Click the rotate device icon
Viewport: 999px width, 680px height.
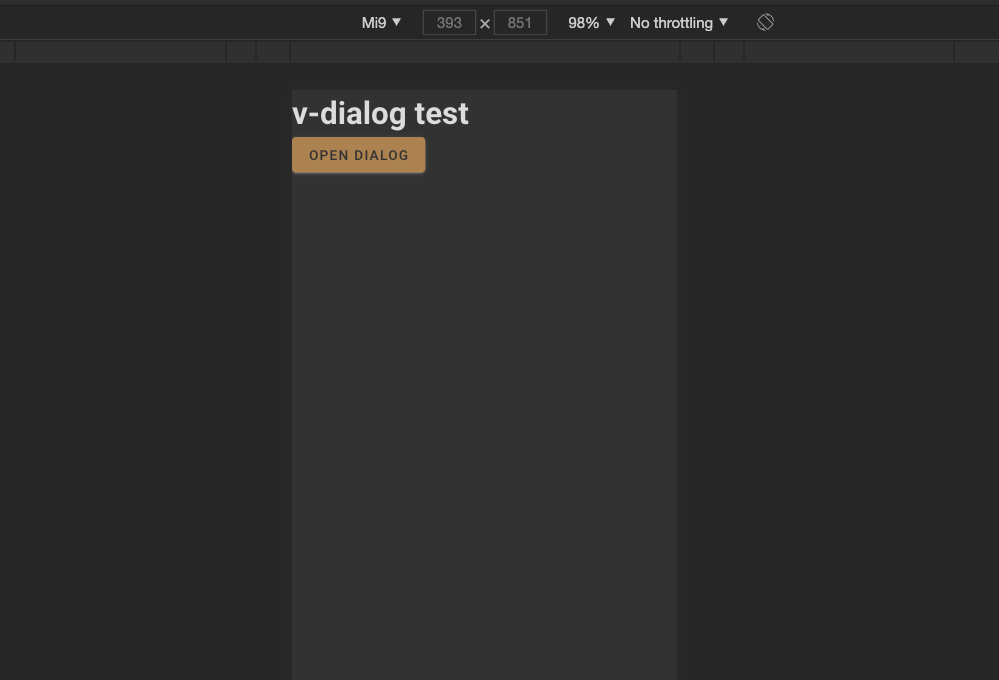click(765, 22)
